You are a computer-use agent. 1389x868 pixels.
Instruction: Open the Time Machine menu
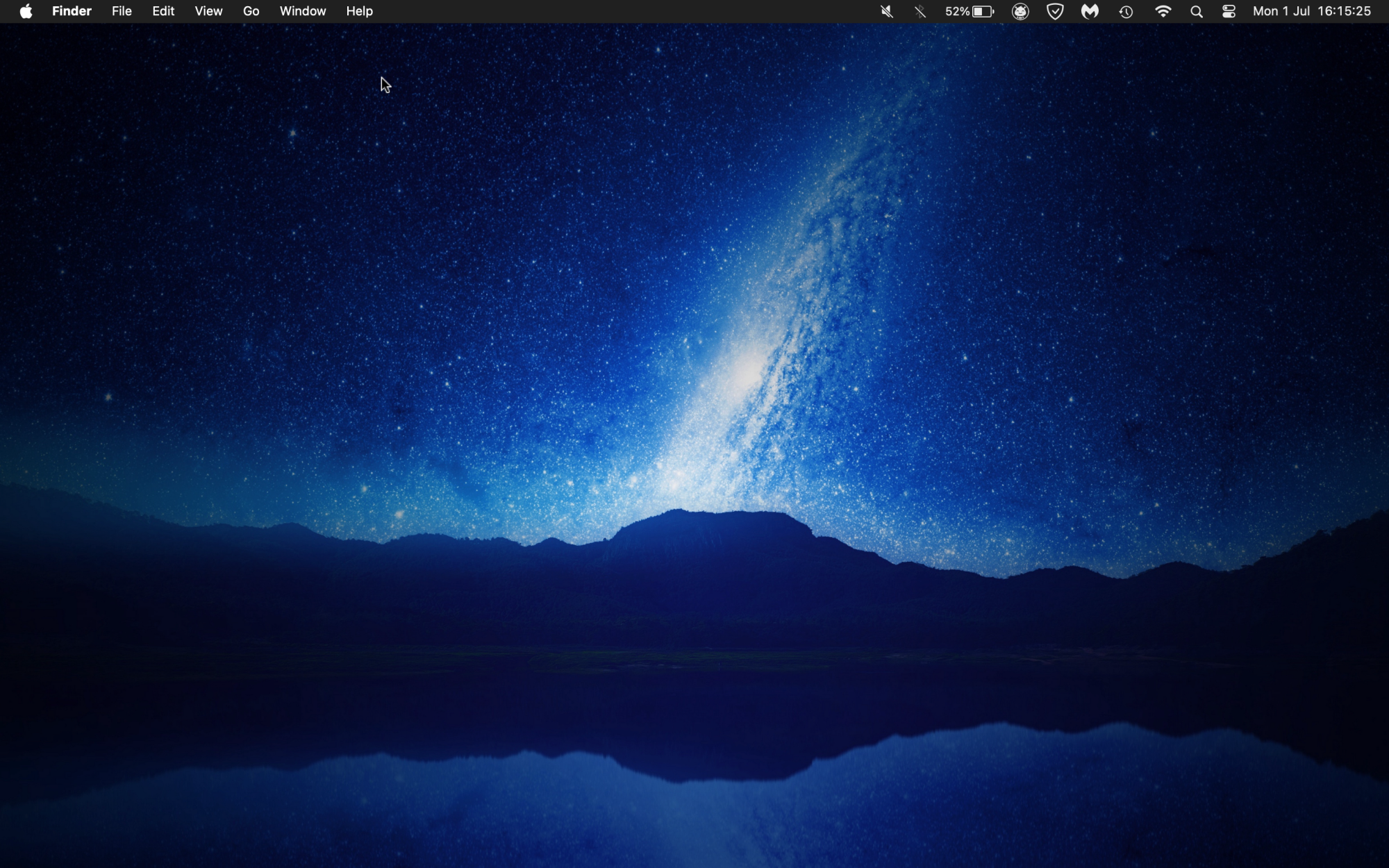coord(1126,11)
